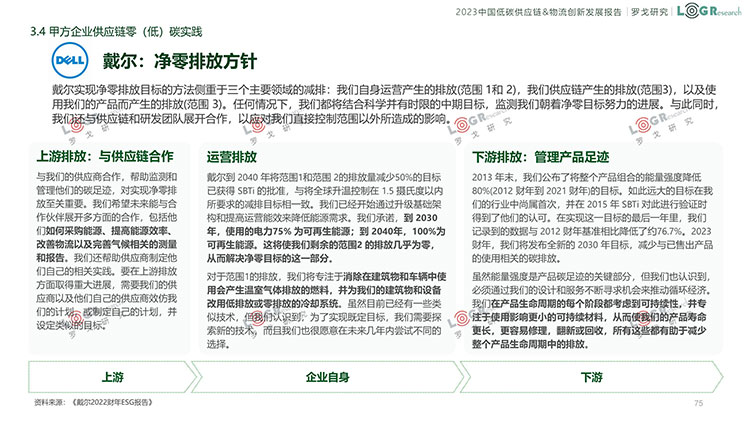Click the title 戴尔：净零排放方针
Screen dimensions: 750x422
[180, 61]
